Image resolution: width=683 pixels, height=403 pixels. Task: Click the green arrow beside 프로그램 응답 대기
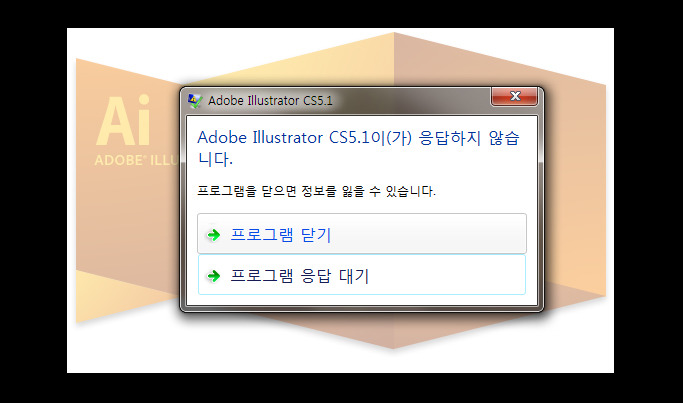tap(213, 276)
